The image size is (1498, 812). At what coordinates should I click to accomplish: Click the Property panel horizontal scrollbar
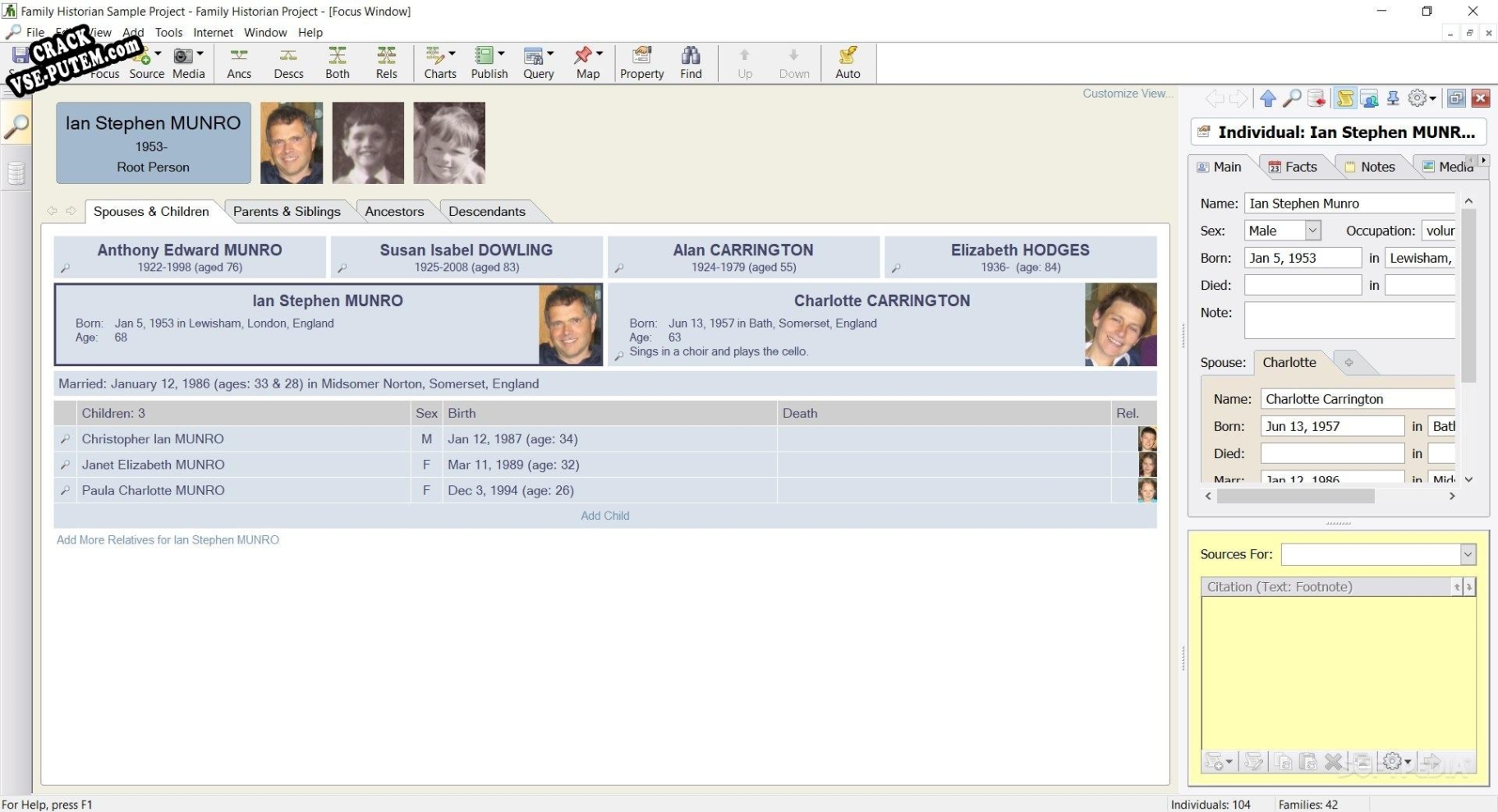[x=1295, y=496]
